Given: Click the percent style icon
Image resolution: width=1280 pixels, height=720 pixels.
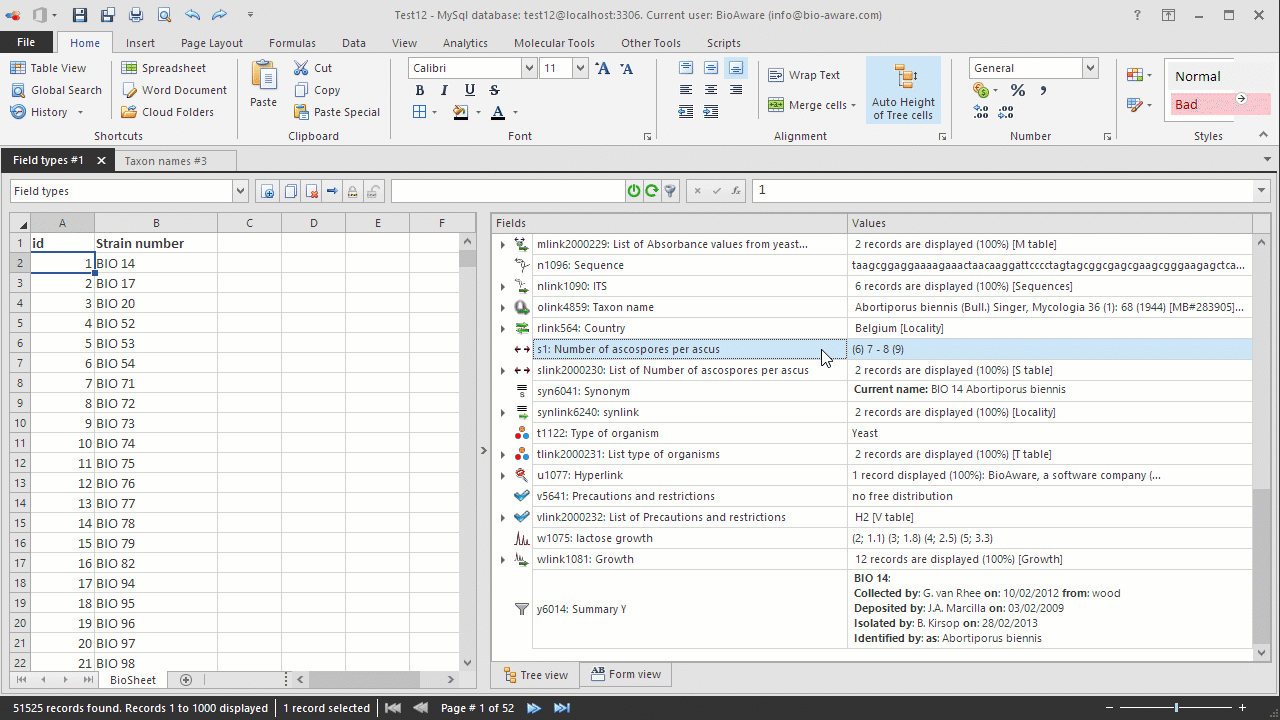Looking at the screenshot, I should click(1017, 90).
